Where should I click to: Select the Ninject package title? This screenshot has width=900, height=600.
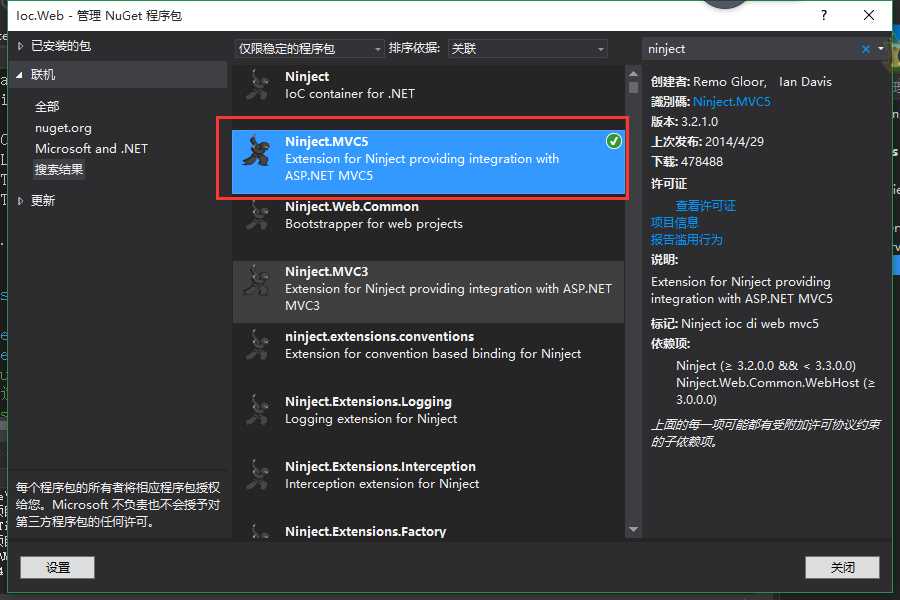point(307,76)
